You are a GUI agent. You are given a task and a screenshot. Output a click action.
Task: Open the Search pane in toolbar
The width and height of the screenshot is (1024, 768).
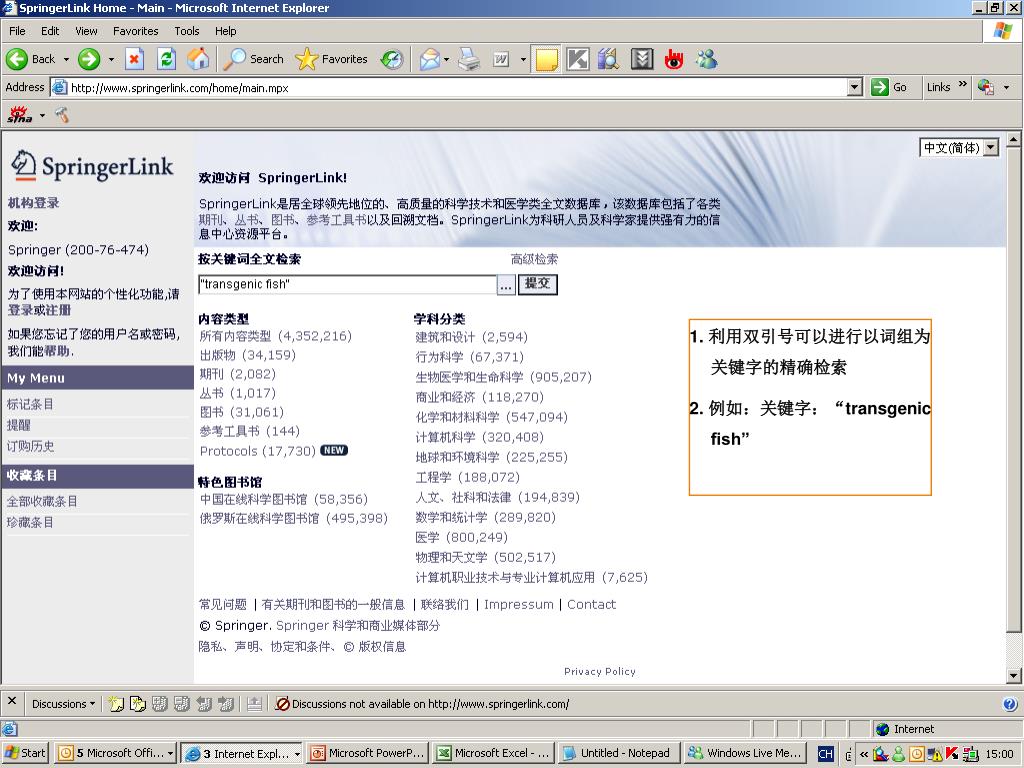[x=253, y=59]
